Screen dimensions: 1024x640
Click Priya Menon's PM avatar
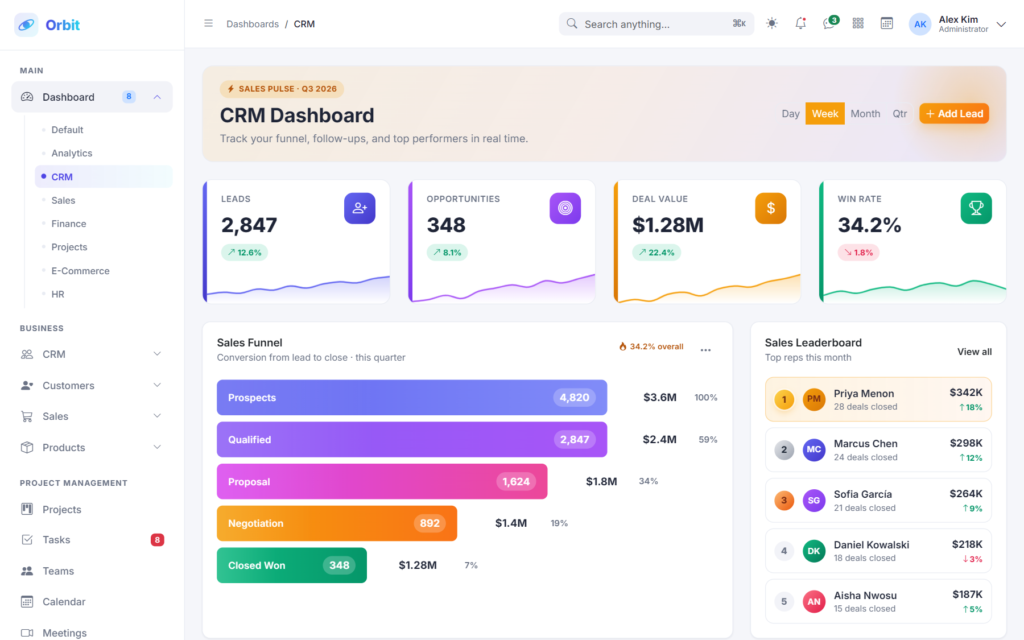point(814,400)
